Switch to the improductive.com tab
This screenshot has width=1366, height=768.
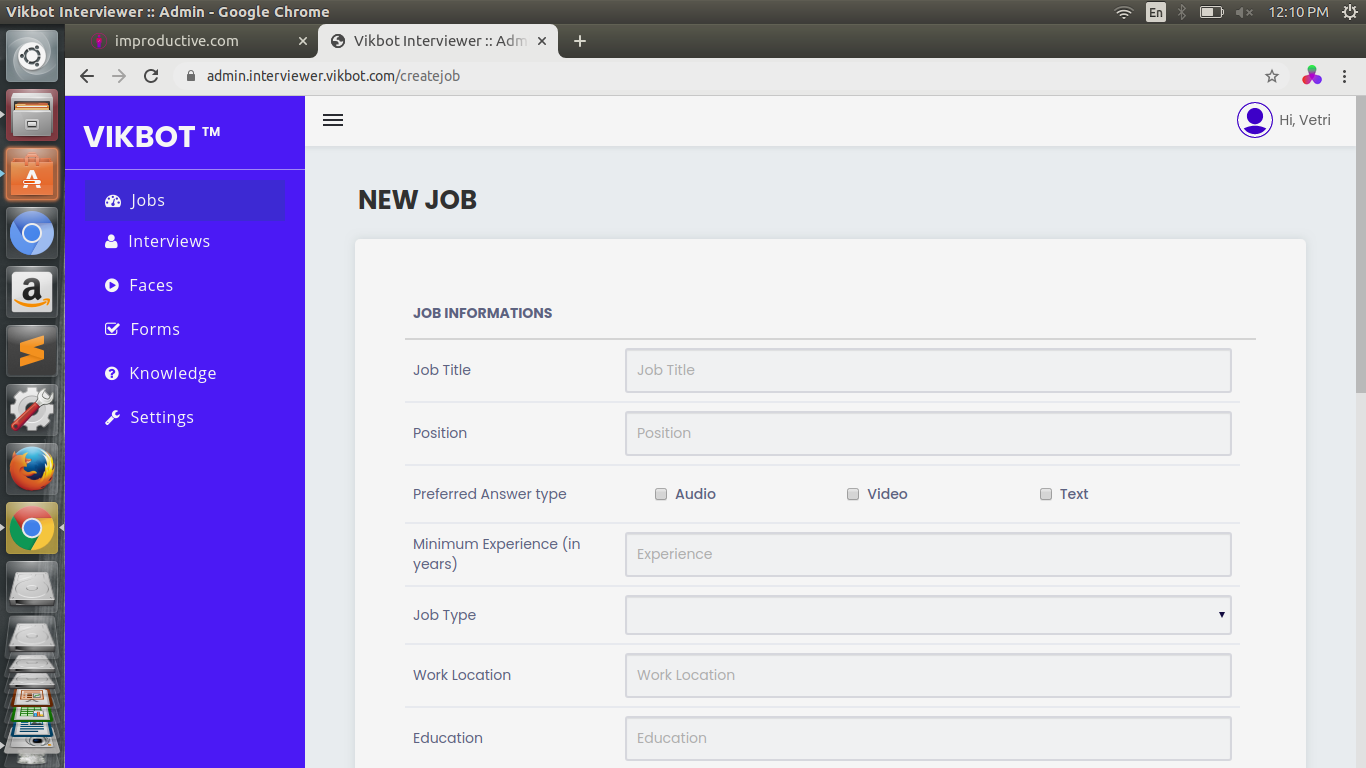(x=192, y=41)
